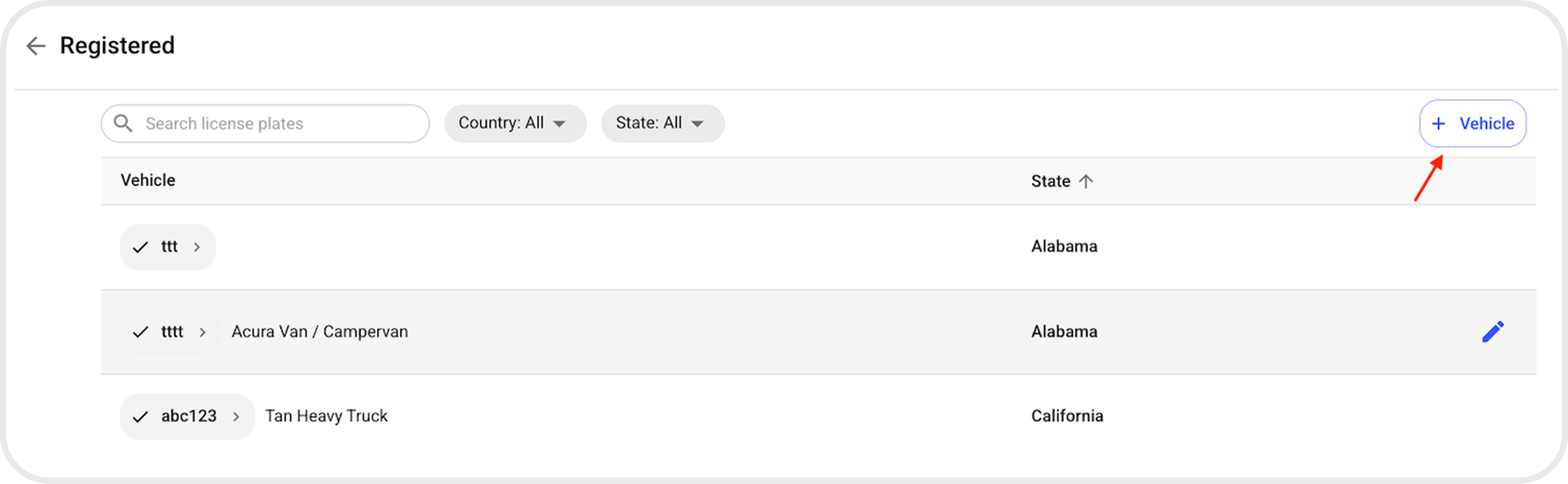
Task: Expand the ttt plate chevron
Action: point(197,247)
